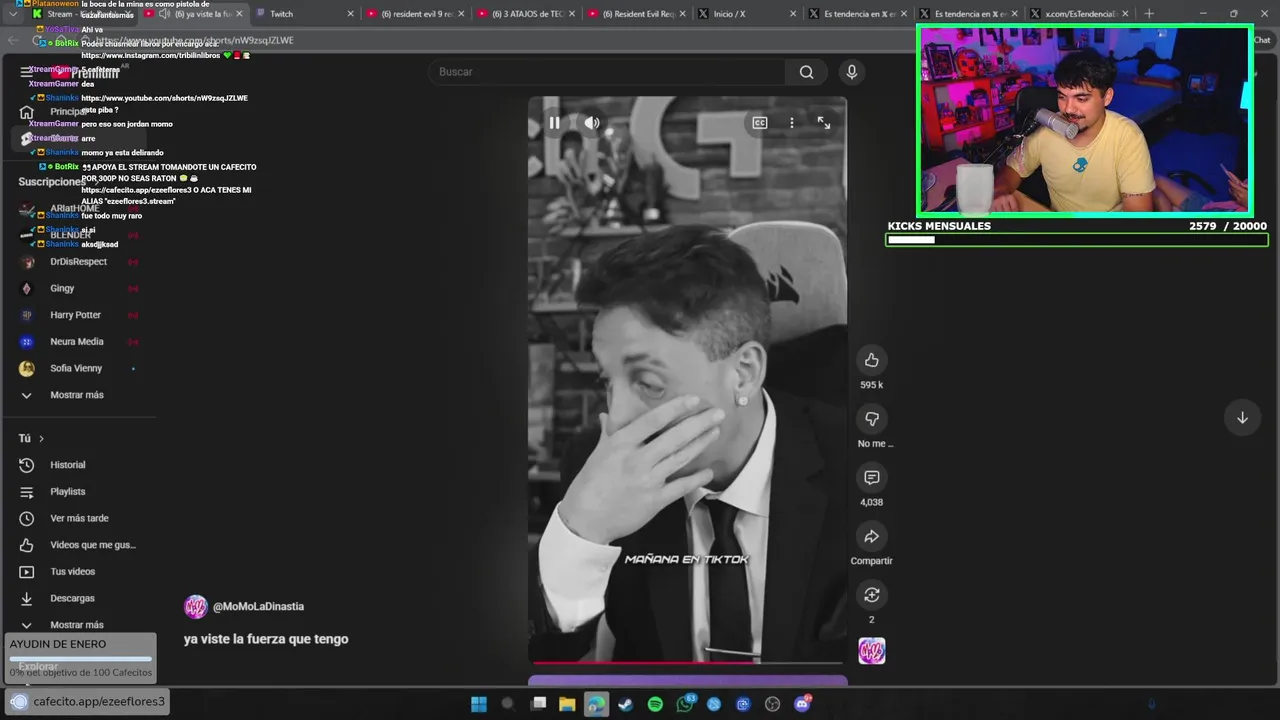This screenshot has height=720, width=1280.
Task: Switch to the x.com/EsTendencia tab
Action: 1080,14
